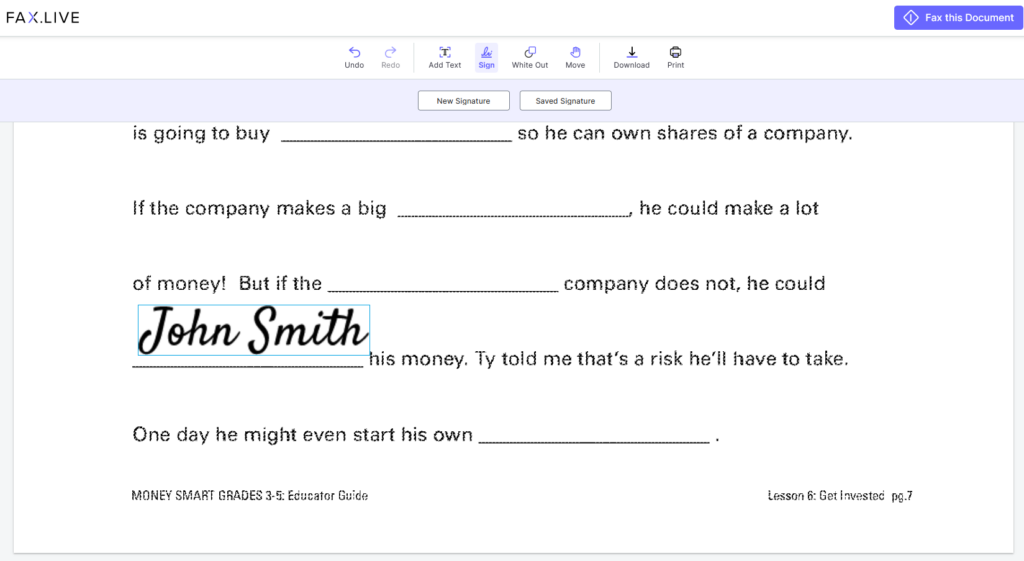This screenshot has width=1024, height=561.
Task: Click Fax this Document button
Action: pos(958,18)
